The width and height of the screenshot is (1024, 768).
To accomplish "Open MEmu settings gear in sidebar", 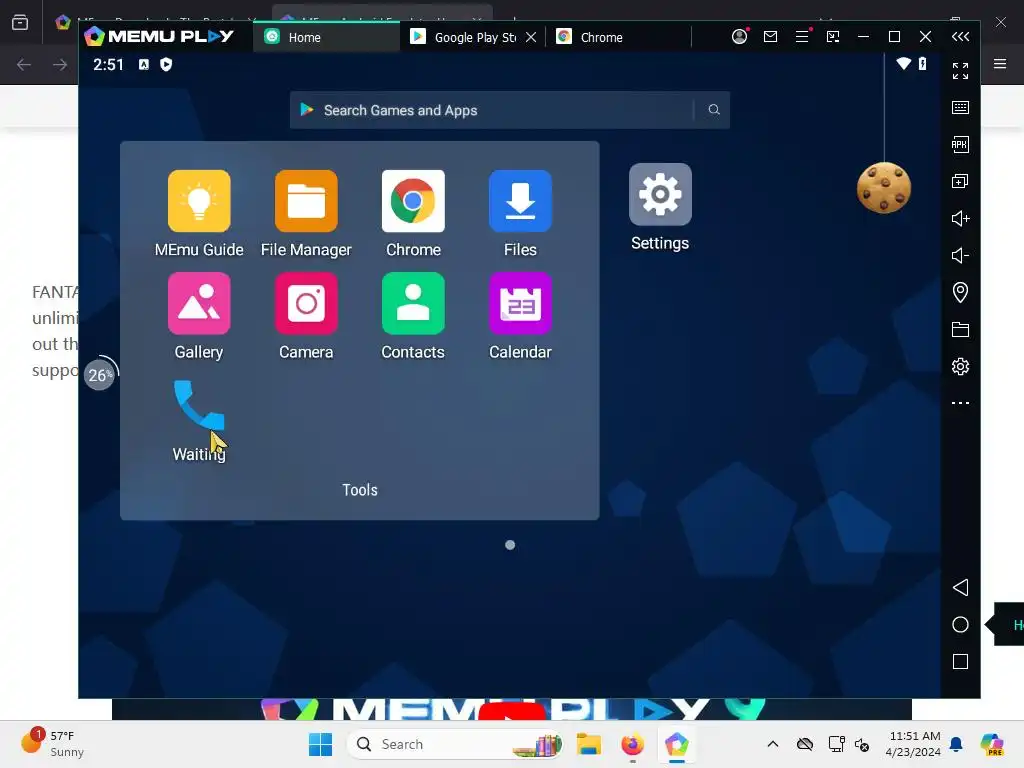I will coord(960,366).
